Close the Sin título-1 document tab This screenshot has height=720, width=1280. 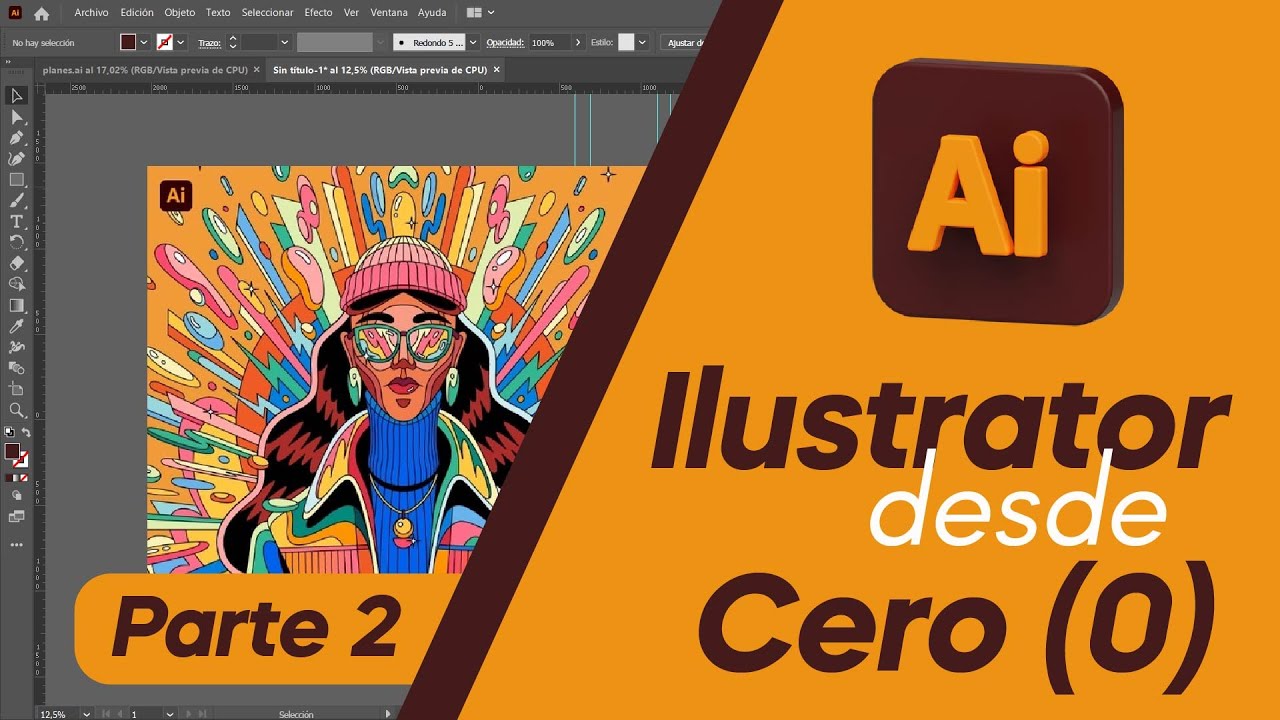(497, 70)
